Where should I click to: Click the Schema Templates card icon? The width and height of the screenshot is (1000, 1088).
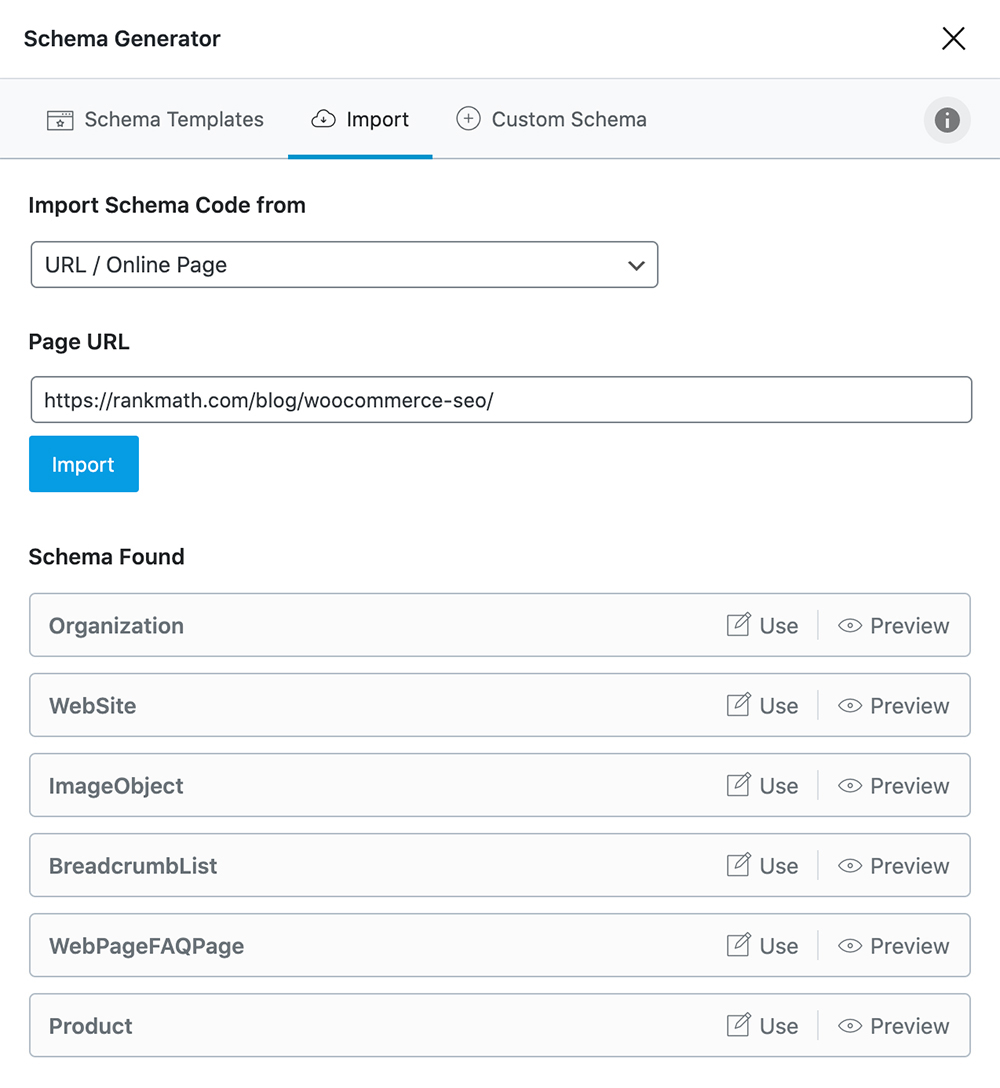pyautogui.click(x=60, y=119)
